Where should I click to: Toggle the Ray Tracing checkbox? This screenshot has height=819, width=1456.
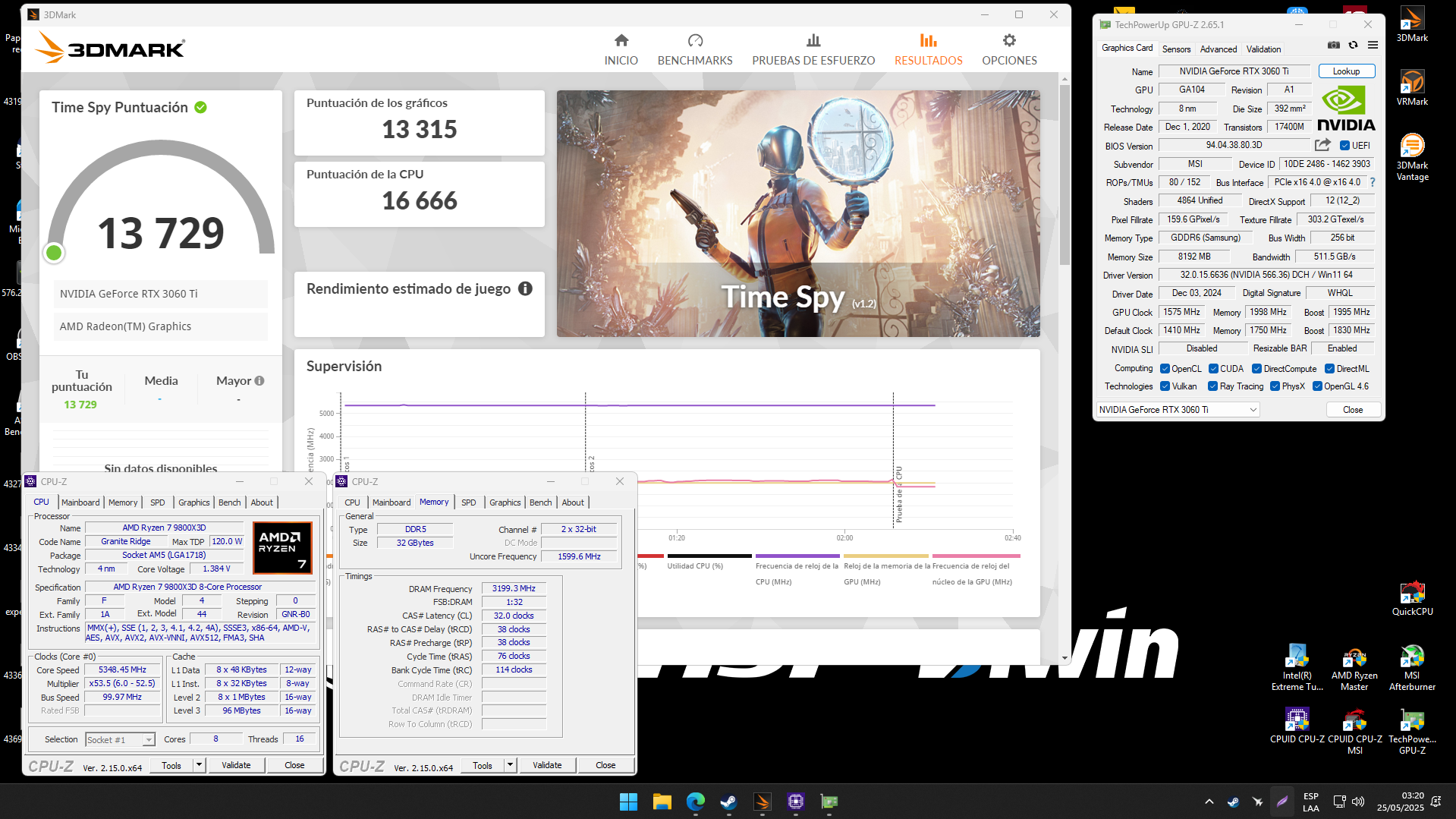click(x=1212, y=386)
